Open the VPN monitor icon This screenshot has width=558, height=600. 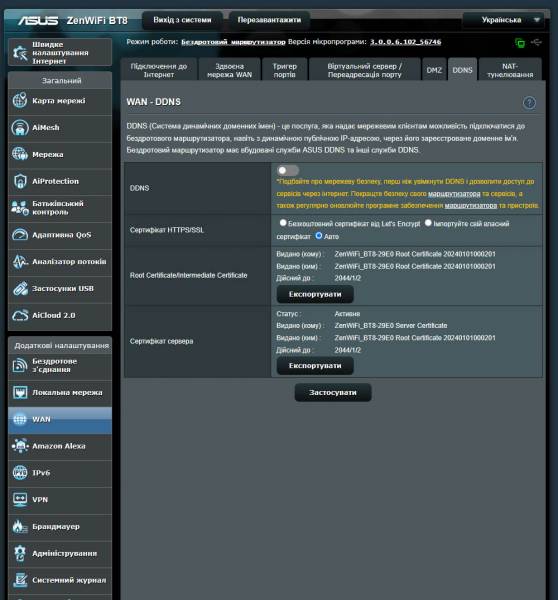tap(20, 500)
